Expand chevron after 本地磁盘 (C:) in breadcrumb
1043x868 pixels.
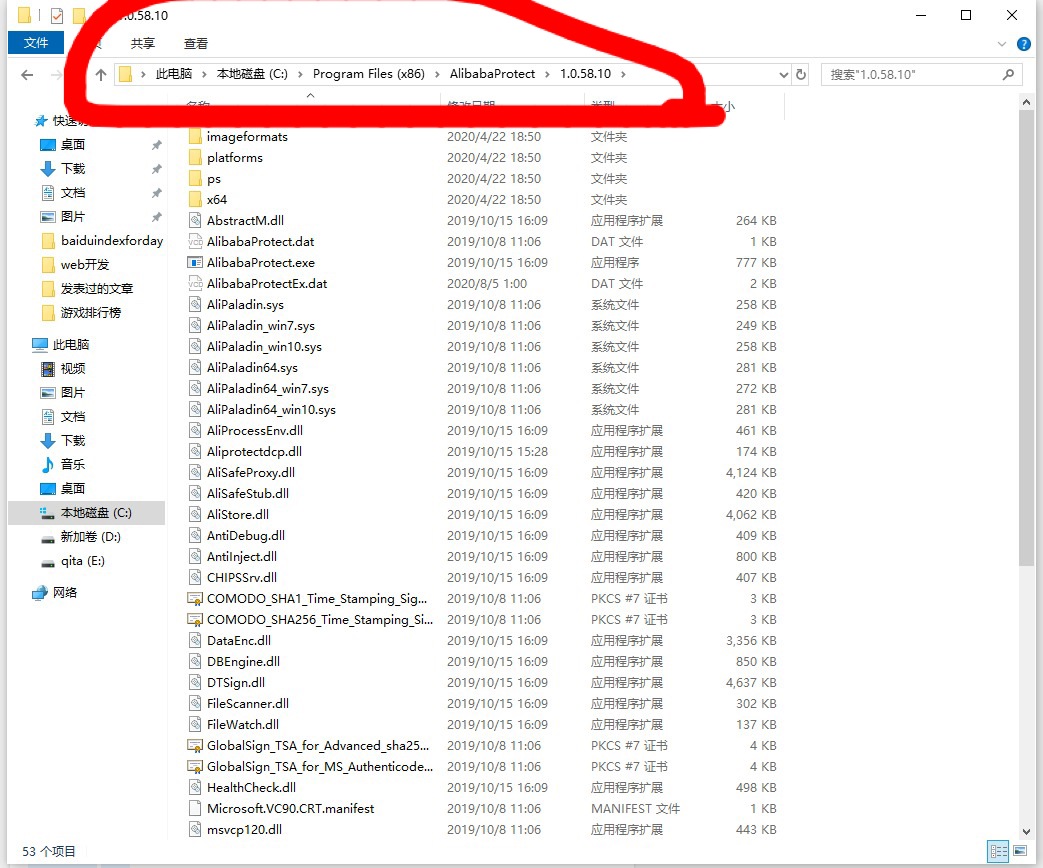300,74
